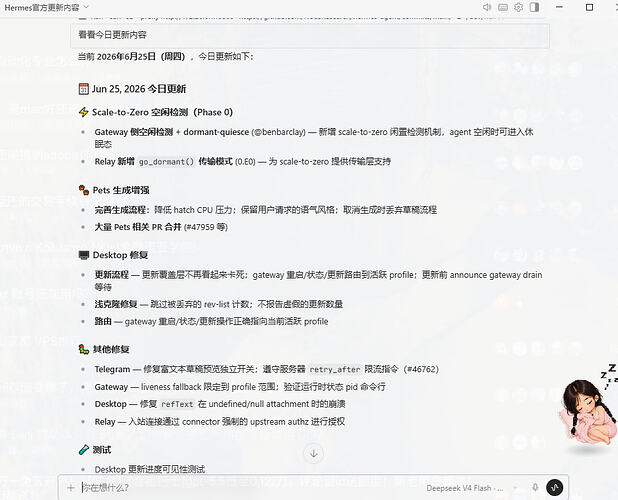Screen dimensions: 618x500
Task: Maximize the Hermes window
Action: [590, 7]
